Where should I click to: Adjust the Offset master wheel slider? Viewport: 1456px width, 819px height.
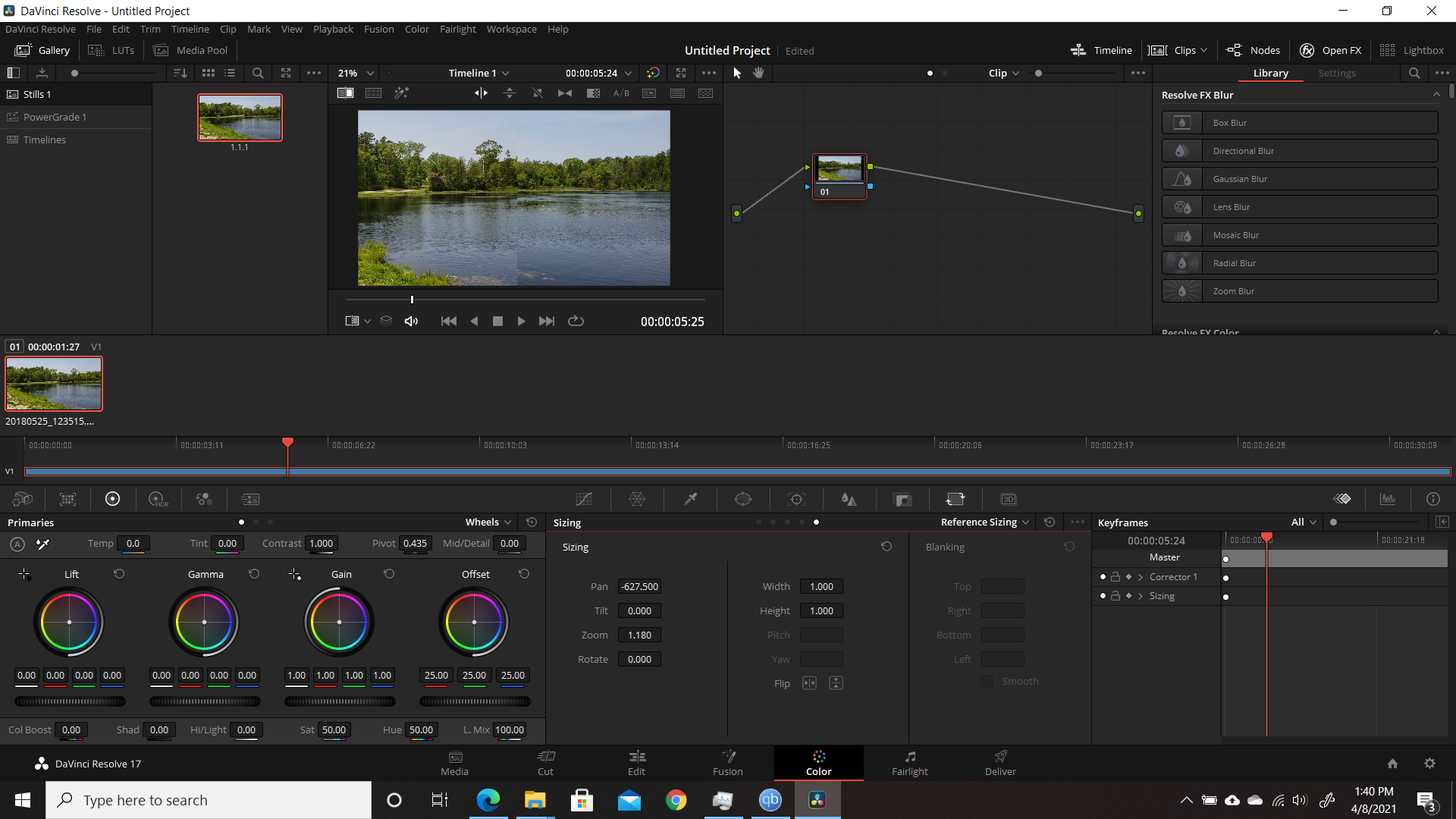(x=475, y=701)
